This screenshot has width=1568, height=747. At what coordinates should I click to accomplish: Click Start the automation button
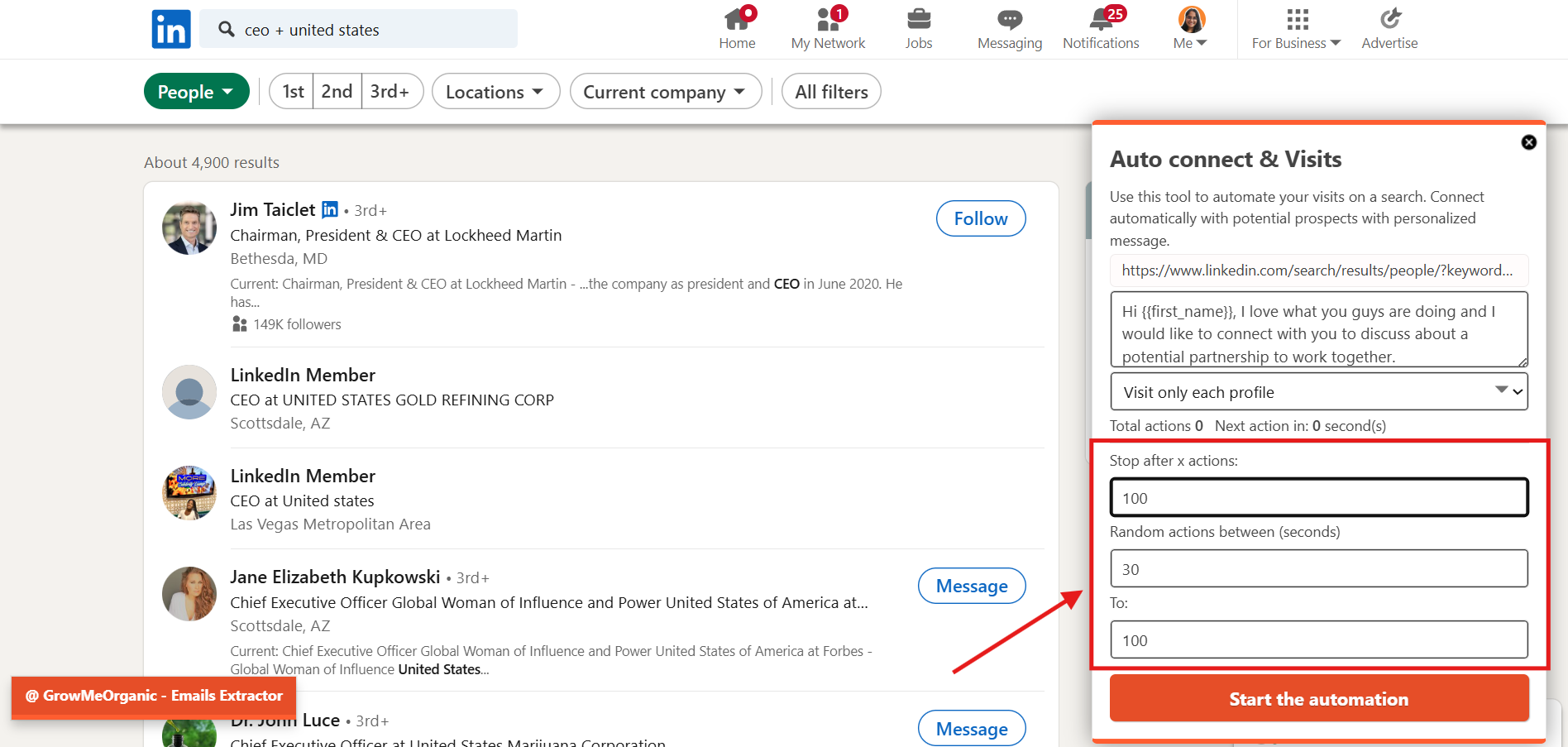pyautogui.click(x=1319, y=698)
